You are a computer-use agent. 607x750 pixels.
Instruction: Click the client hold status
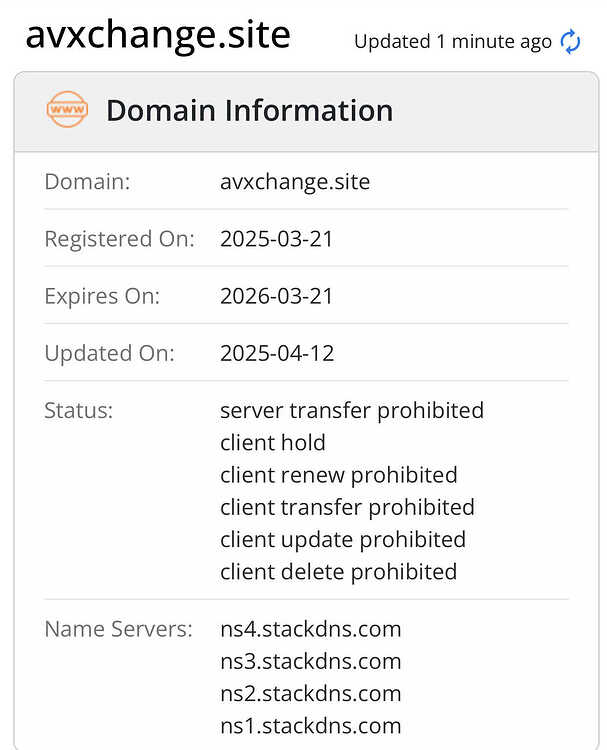(x=273, y=442)
